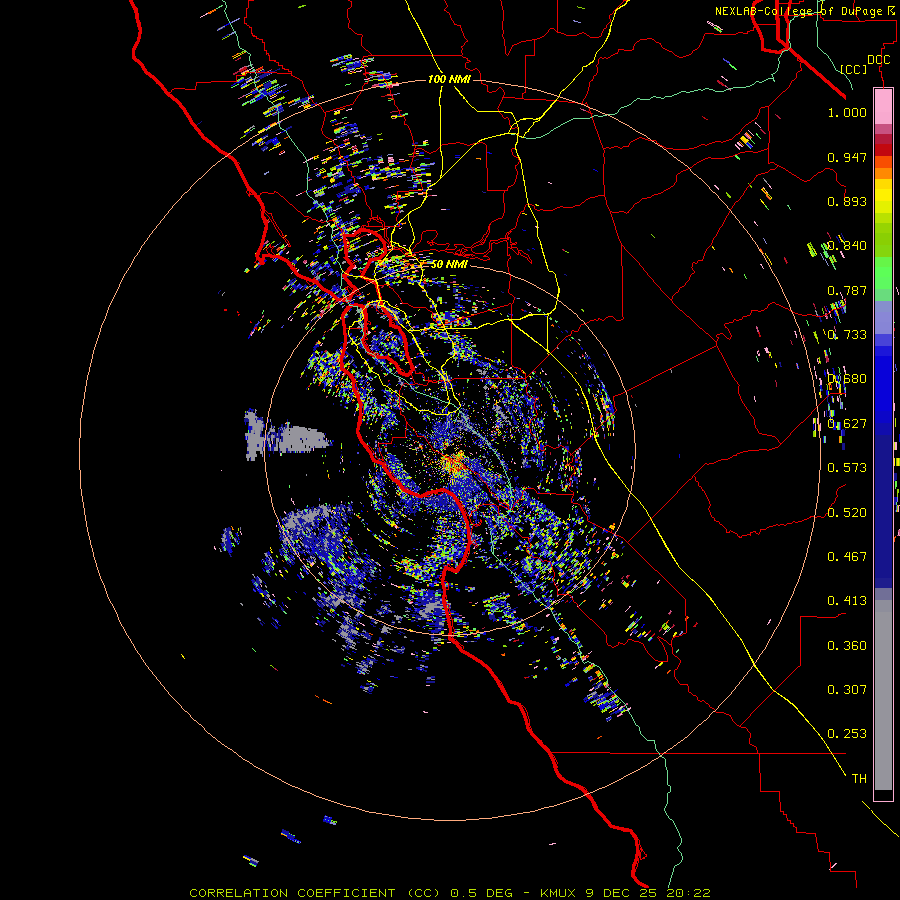900x900 pixels.
Task: Click the 0.467 legend value
Action: pos(847,557)
